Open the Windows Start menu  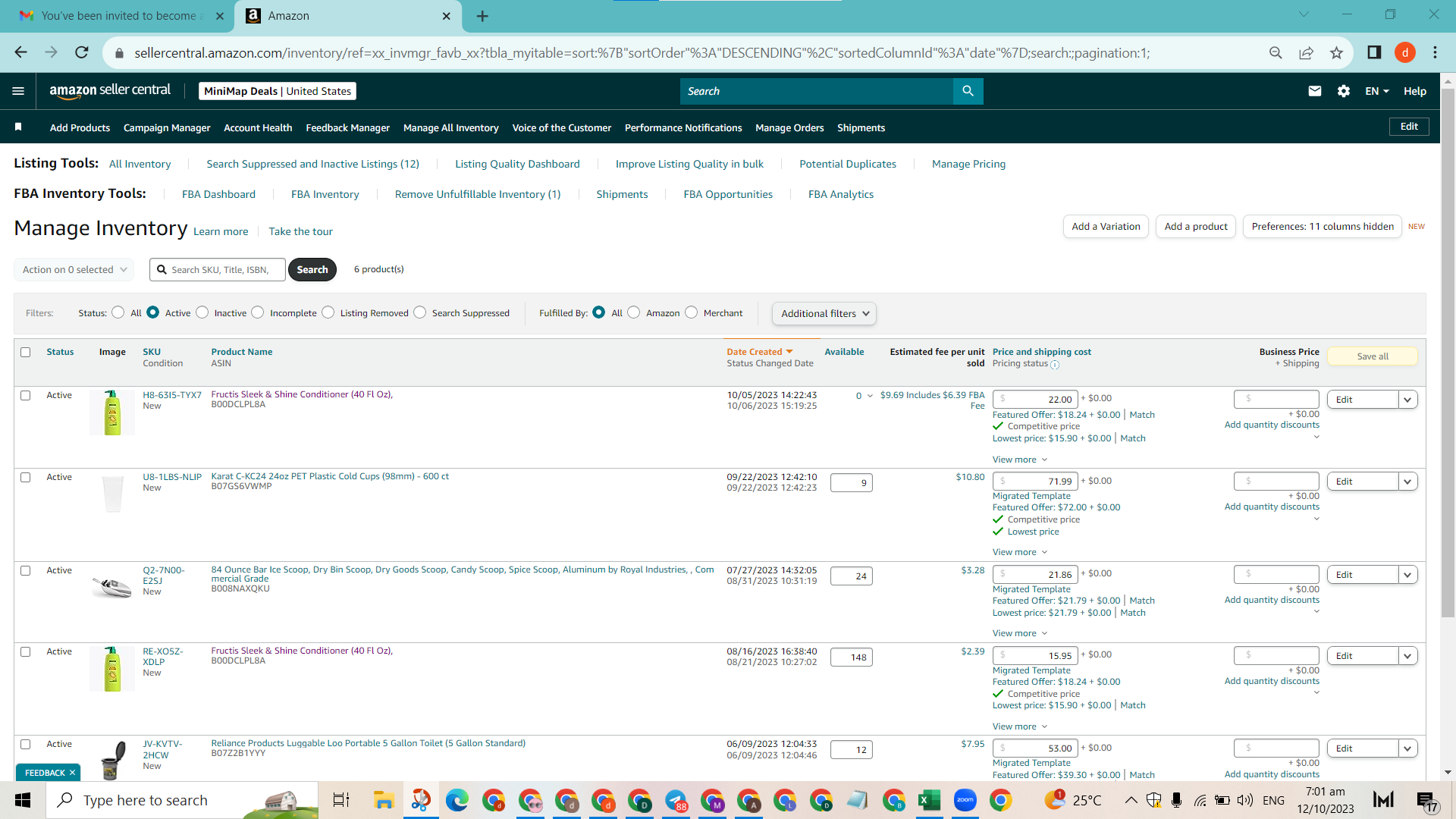click(23, 800)
